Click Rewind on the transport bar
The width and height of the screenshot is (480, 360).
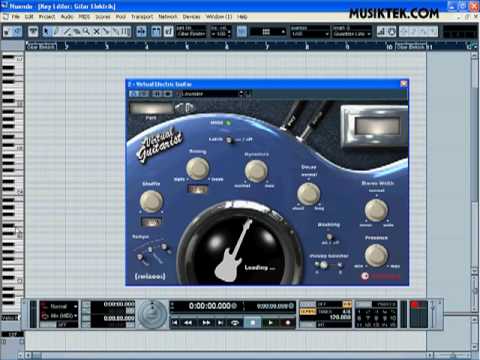(188, 322)
